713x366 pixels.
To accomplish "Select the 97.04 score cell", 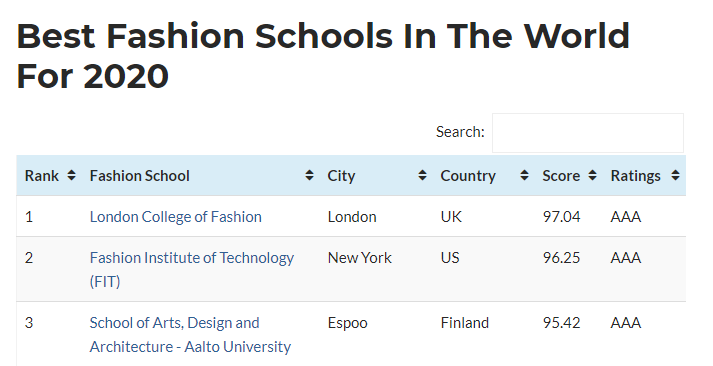I will [x=562, y=217].
